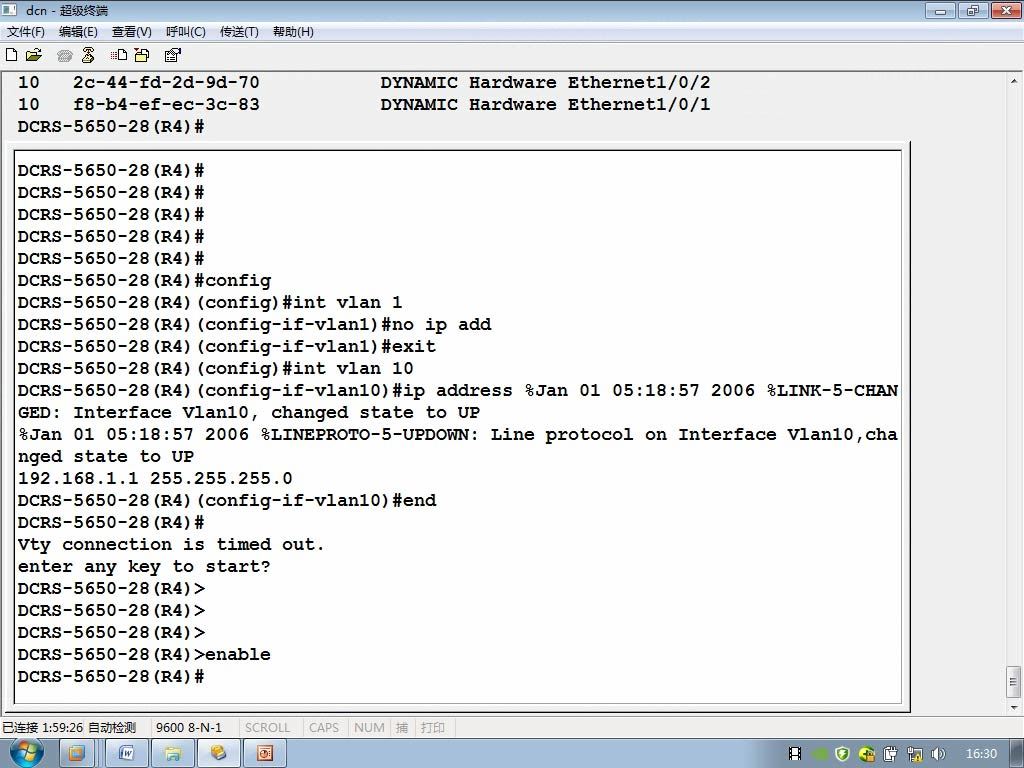Switch to the PowerPoint taskbar button

pos(264,754)
